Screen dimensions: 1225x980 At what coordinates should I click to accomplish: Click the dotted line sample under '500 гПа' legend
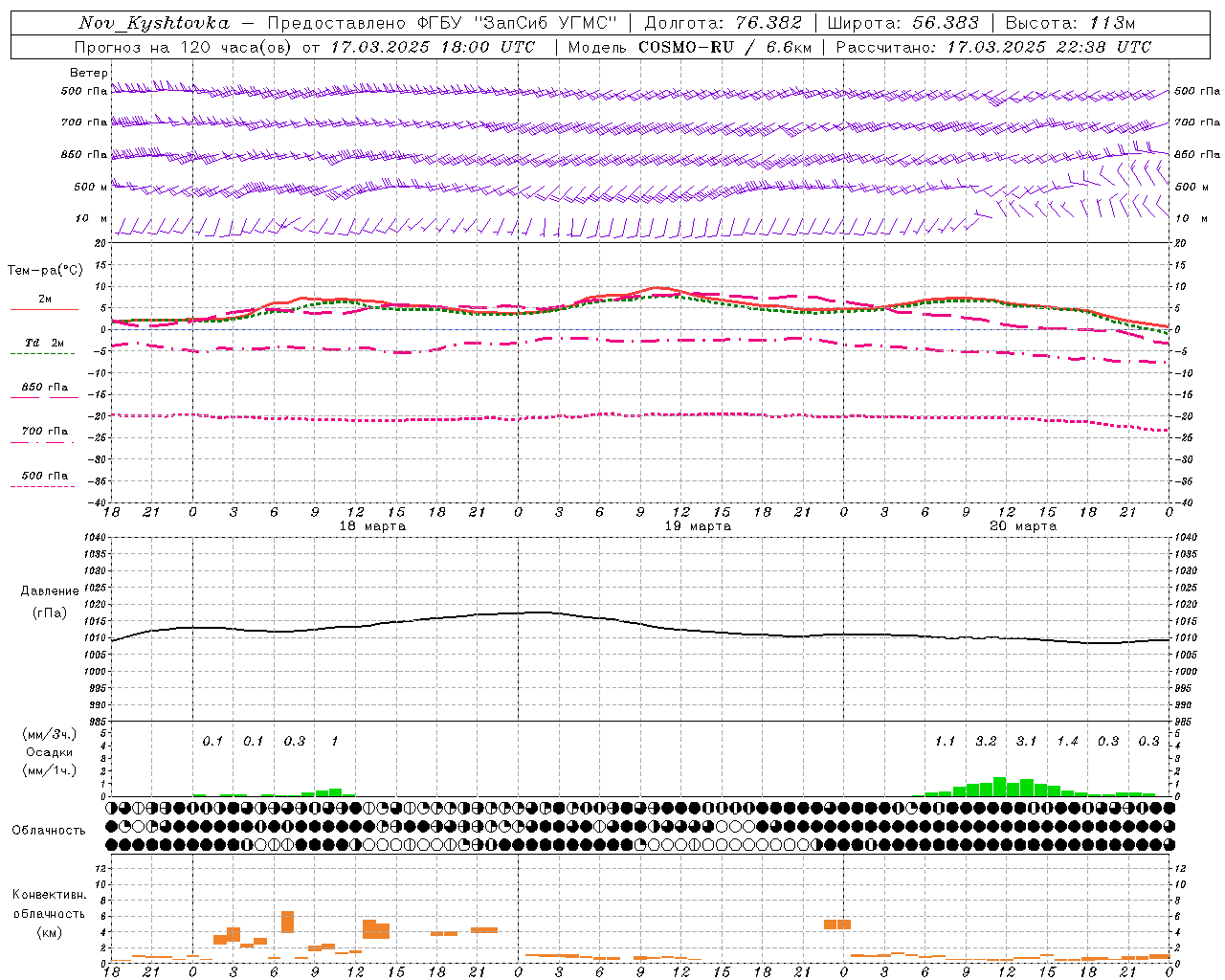coord(42,486)
